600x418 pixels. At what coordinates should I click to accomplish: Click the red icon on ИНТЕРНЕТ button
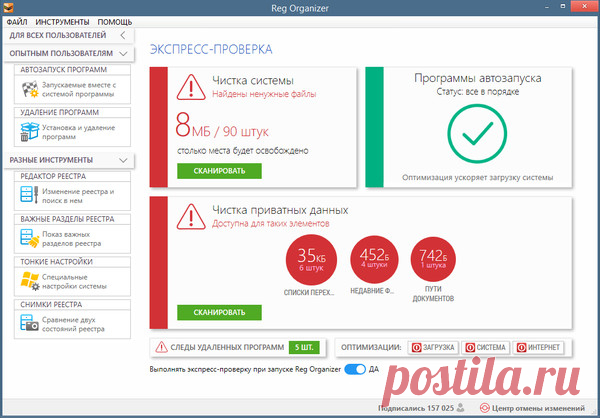(521, 348)
